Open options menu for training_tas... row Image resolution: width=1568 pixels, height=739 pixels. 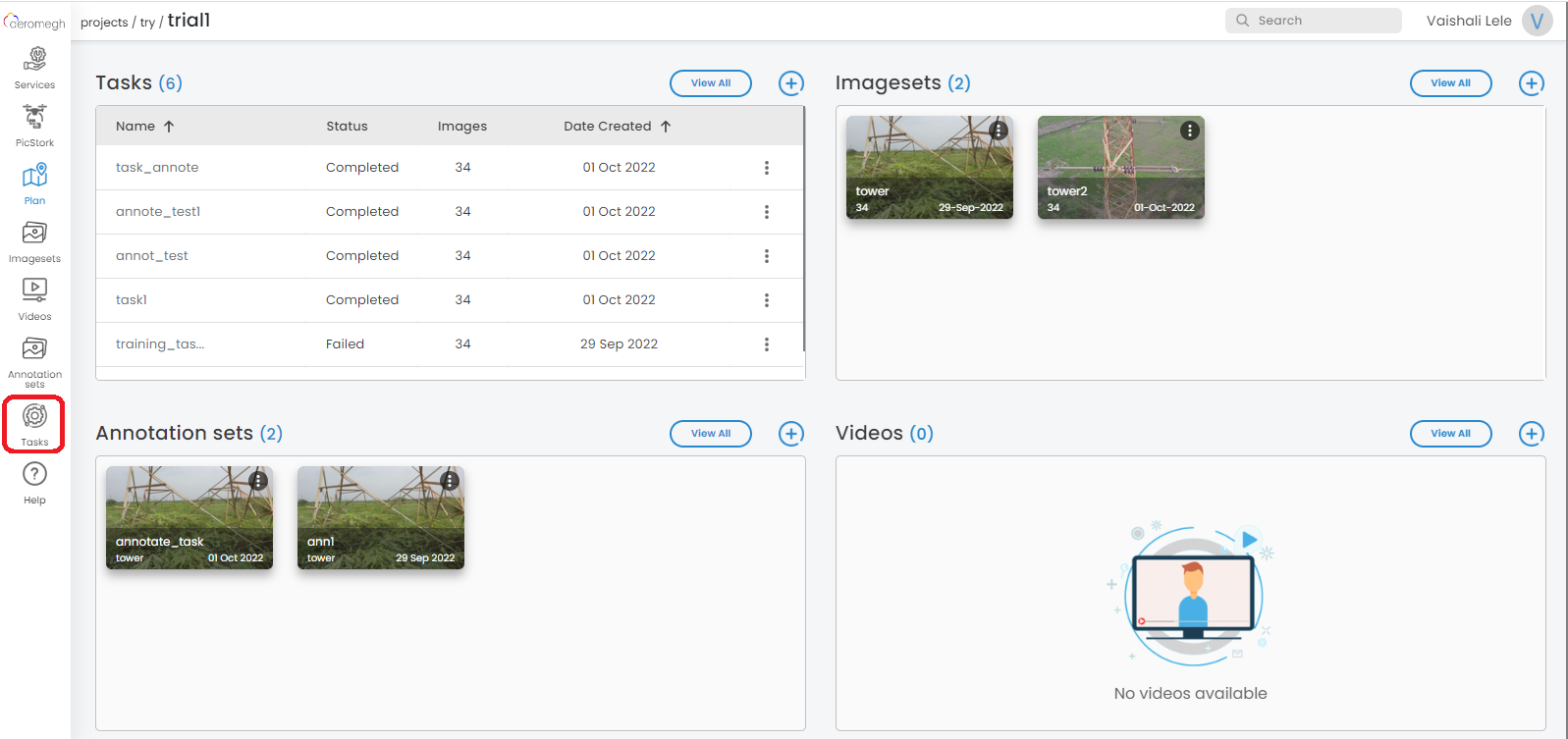click(767, 344)
